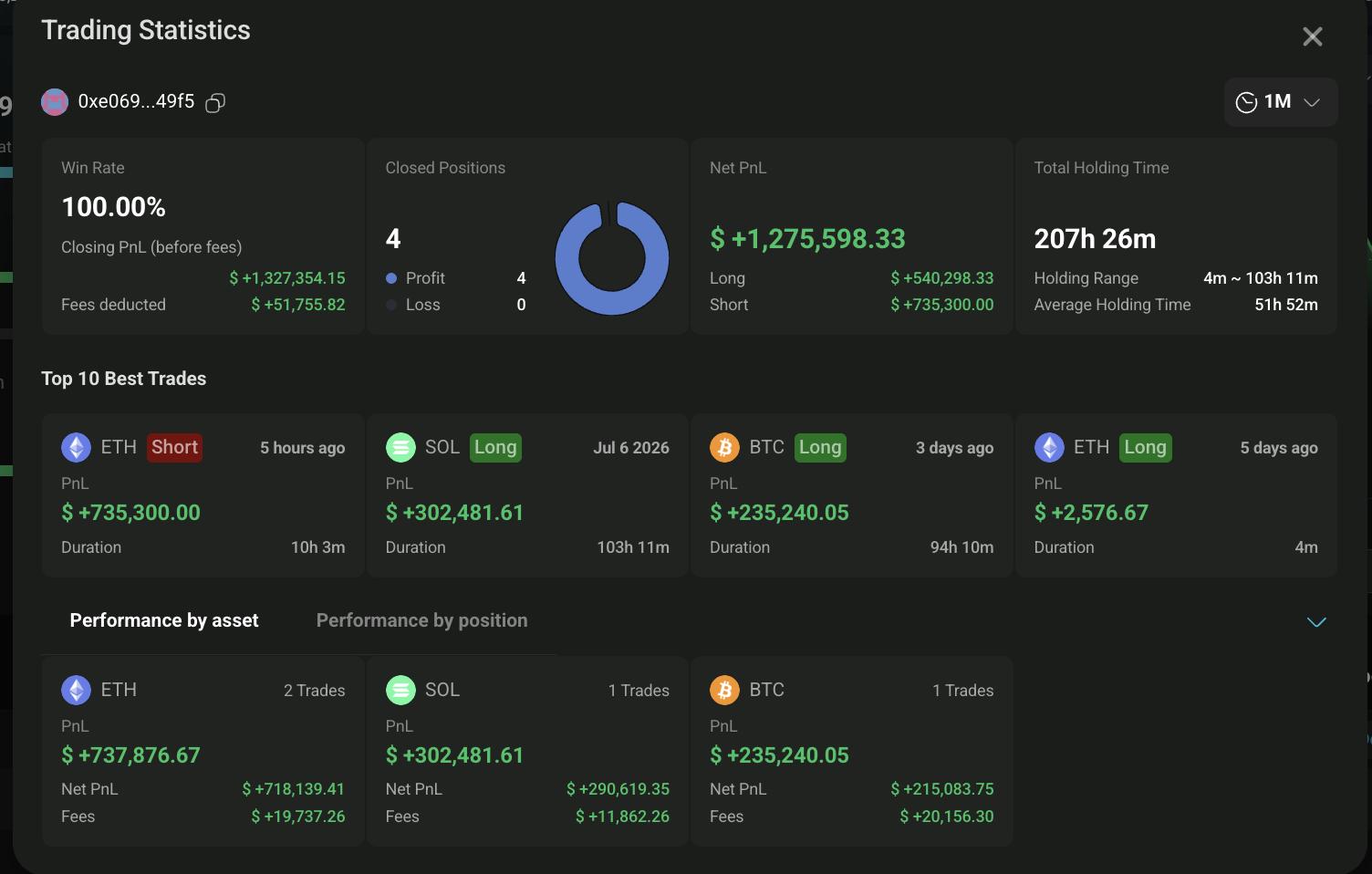1372x874 pixels.
Task: Switch to Performance by position tab
Action: (x=421, y=620)
